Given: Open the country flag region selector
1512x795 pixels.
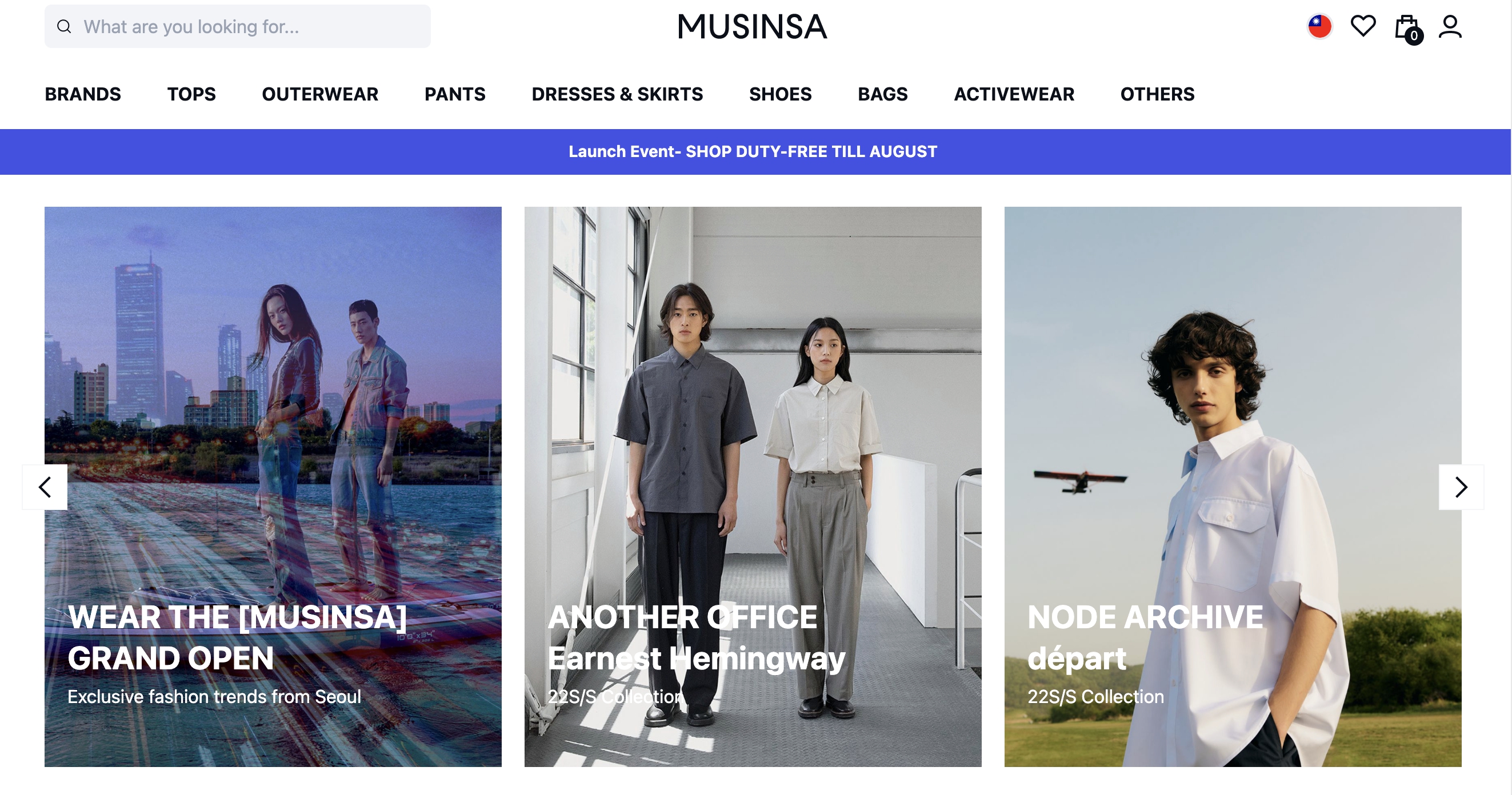Looking at the screenshot, I should tap(1319, 26).
